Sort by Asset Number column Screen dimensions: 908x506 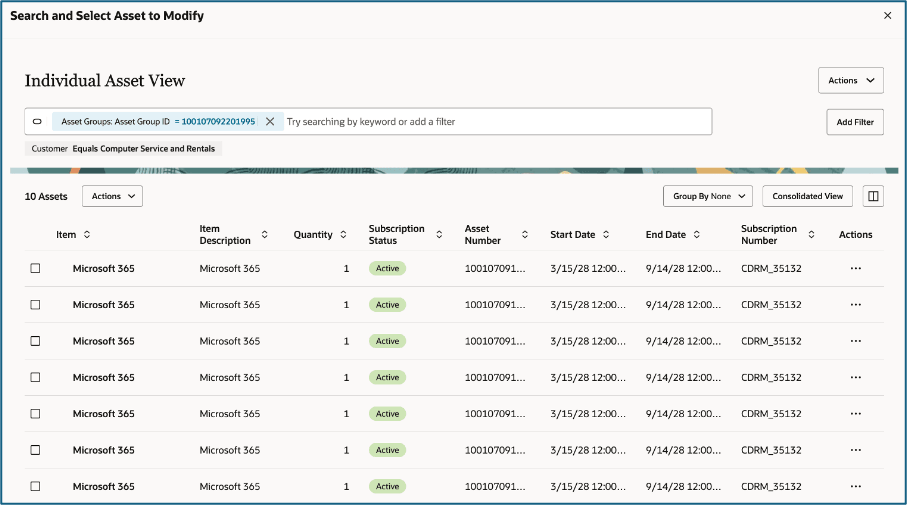coord(525,234)
